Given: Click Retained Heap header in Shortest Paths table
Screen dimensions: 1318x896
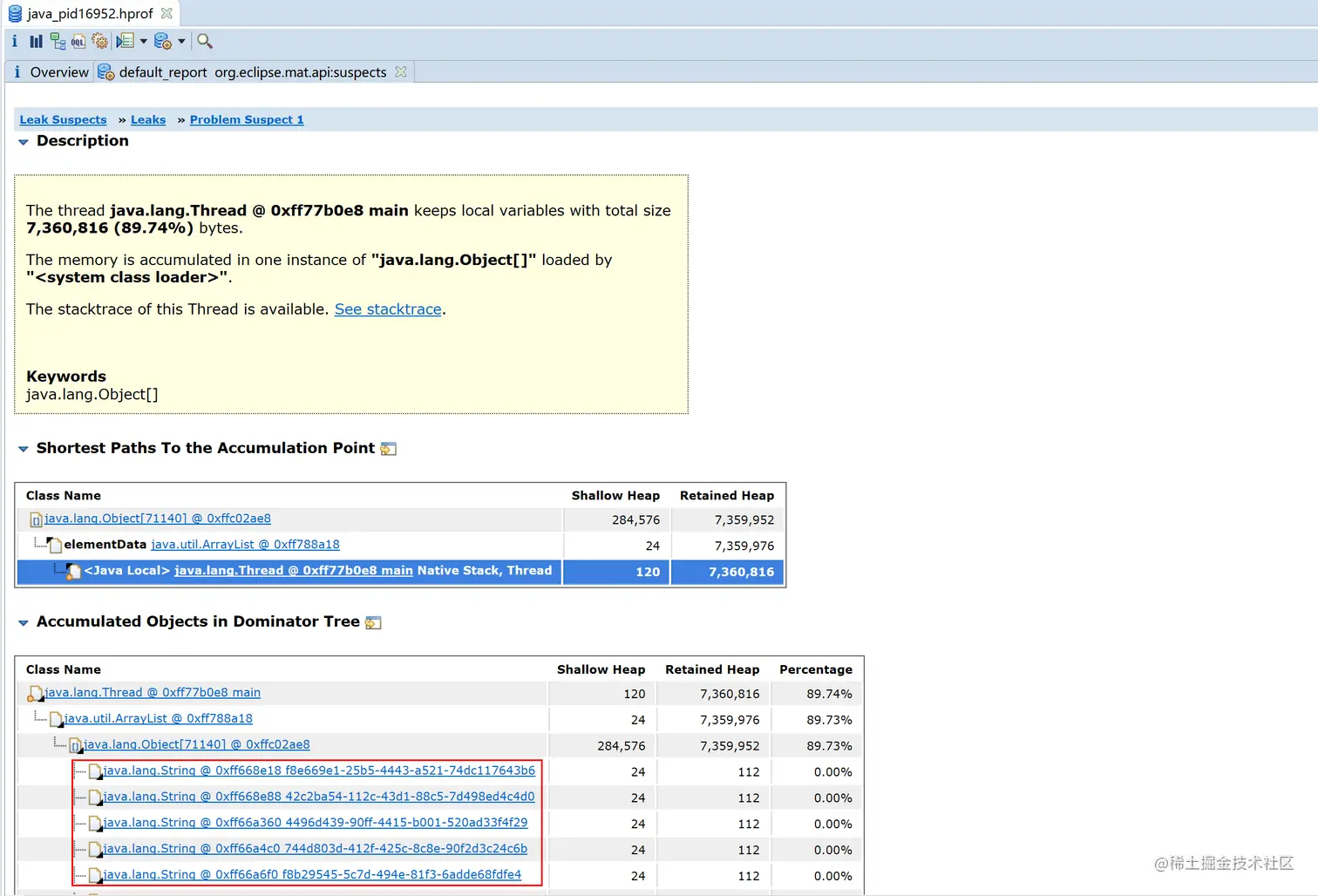Looking at the screenshot, I should tap(727, 495).
